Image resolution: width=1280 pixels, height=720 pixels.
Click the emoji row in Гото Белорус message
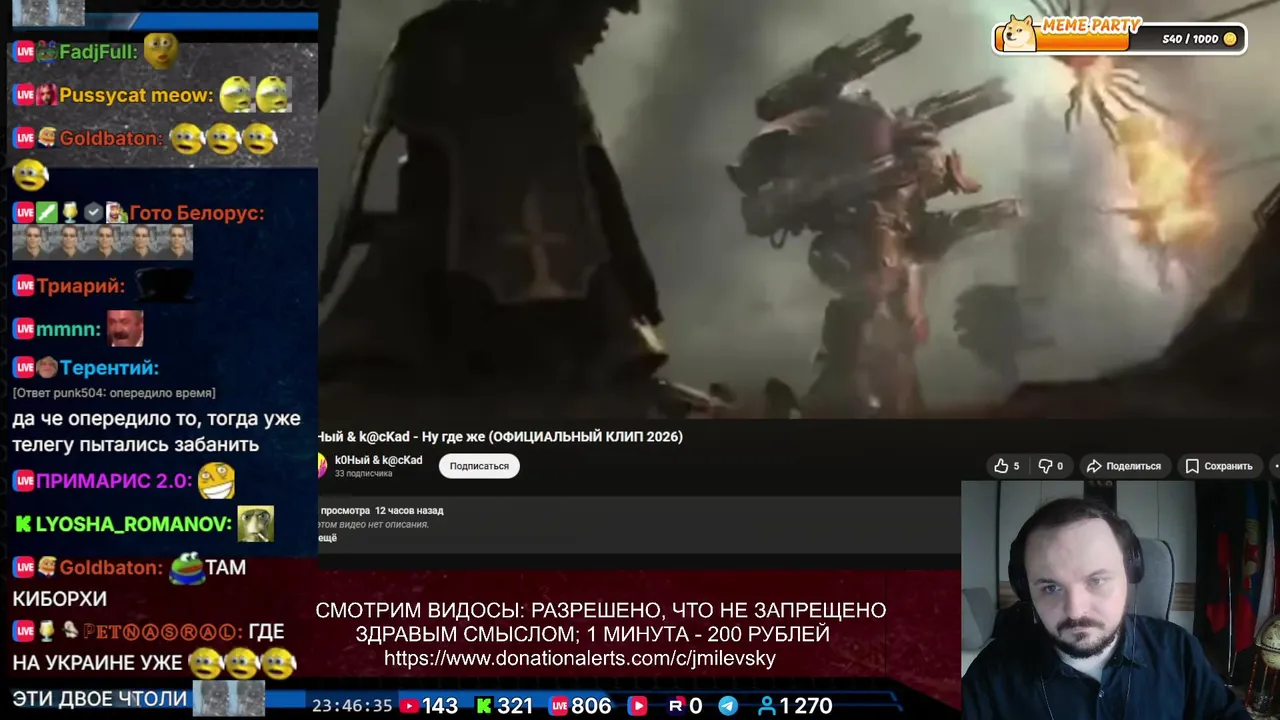pos(102,242)
